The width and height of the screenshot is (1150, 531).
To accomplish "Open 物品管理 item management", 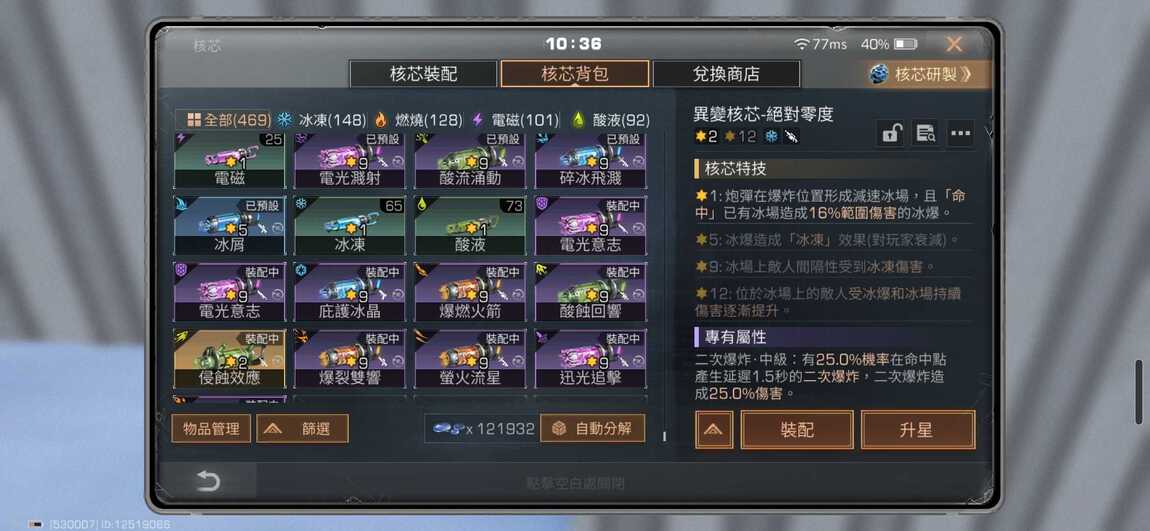I will tap(211, 428).
